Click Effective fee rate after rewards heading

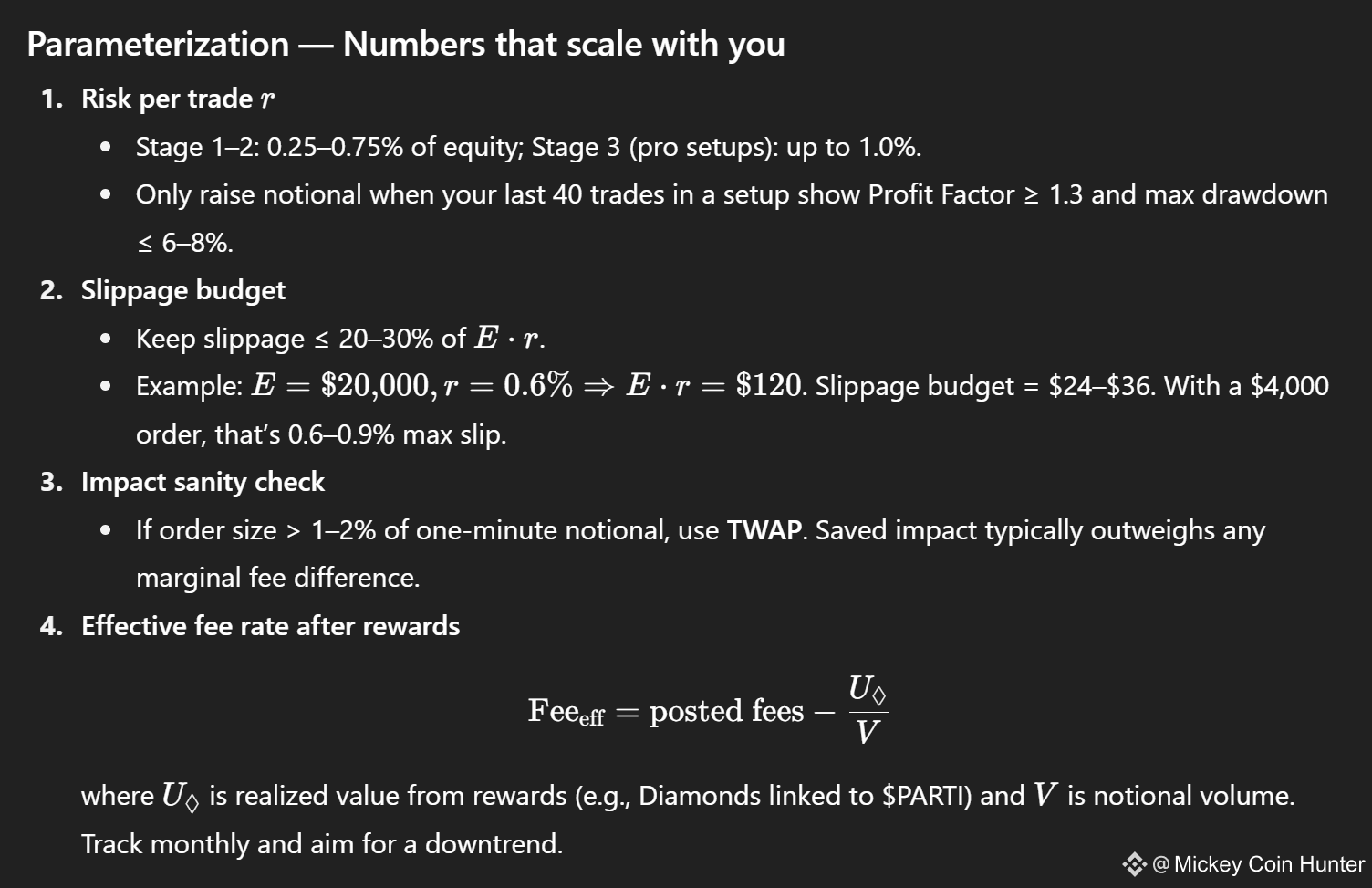pyautogui.click(x=270, y=626)
